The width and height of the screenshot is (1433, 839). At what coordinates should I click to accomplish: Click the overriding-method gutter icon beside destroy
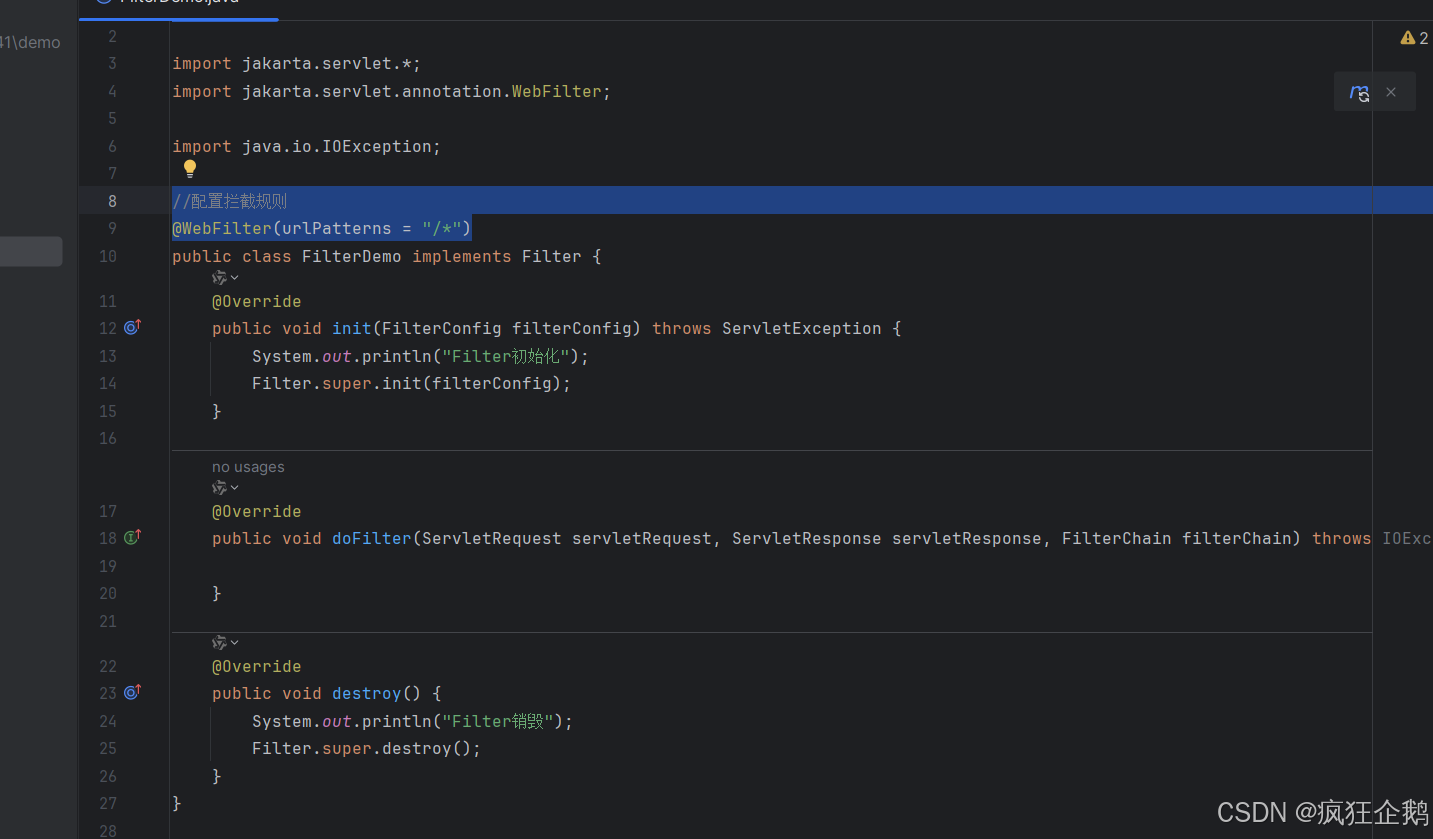[132, 692]
